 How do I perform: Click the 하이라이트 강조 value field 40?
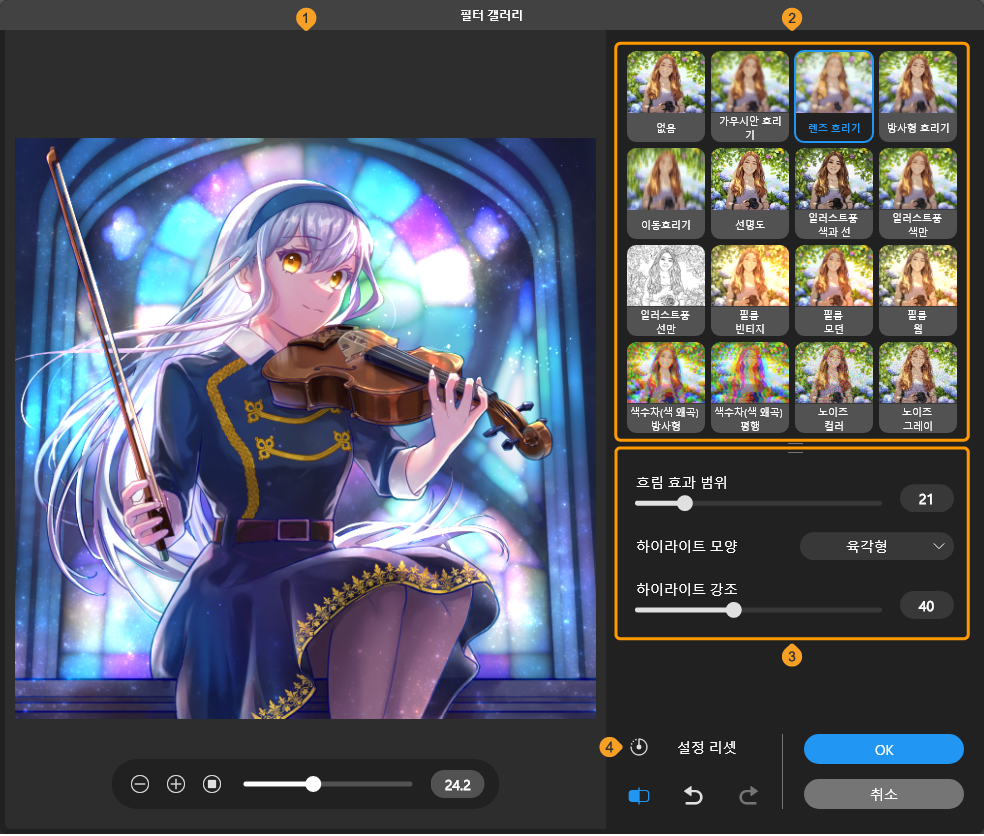pos(926,606)
